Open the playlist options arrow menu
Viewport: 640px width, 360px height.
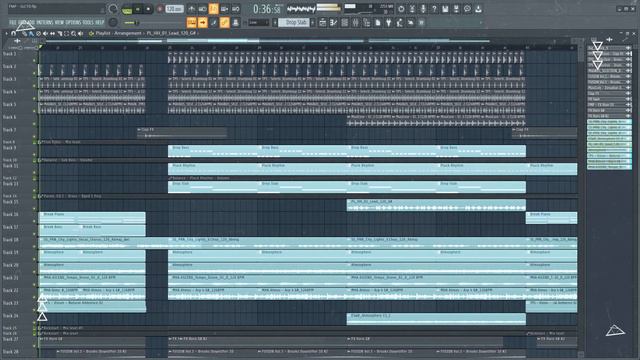pyautogui.click(x=7, y=33)
